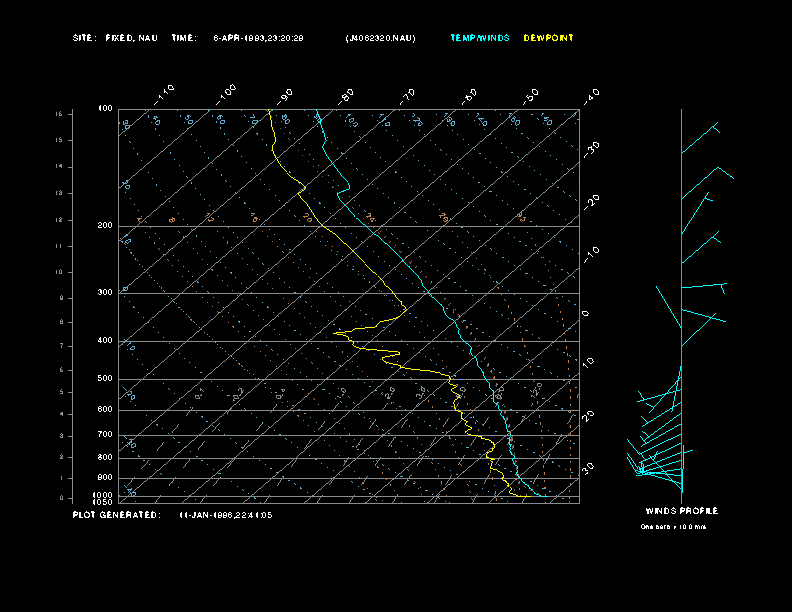This screenshot has width=792, height=612.
Task: Click the SITE: FIXED, NAU header label
Action: (115, 38)
